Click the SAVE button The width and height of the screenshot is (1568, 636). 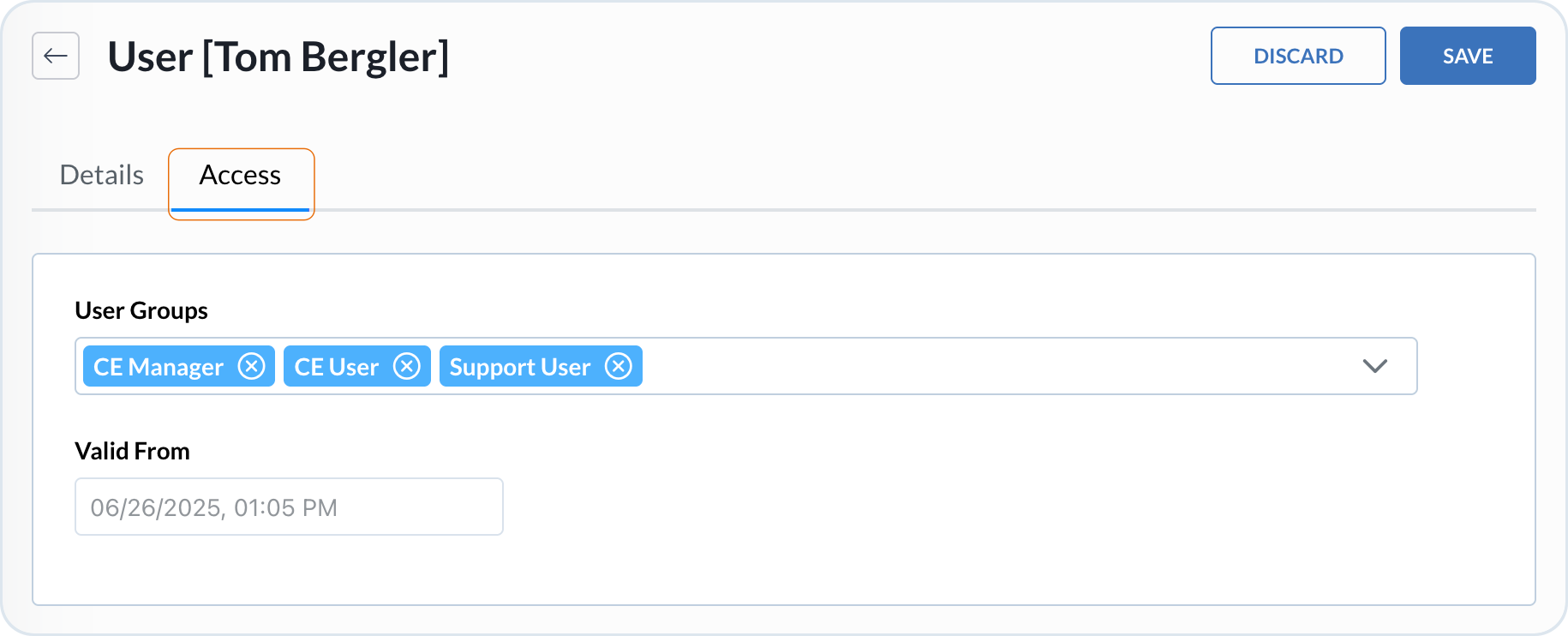click(1467, 56)
